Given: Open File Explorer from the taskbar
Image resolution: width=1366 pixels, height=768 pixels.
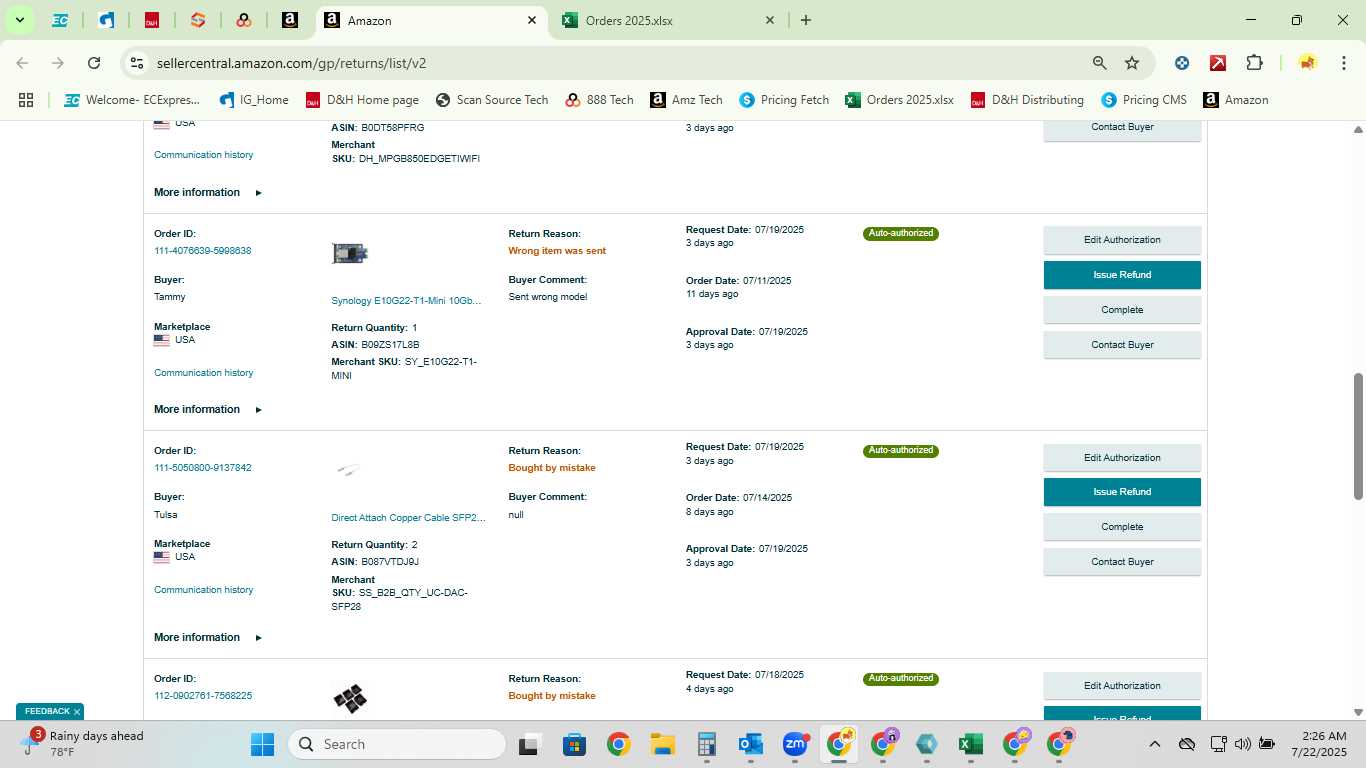Looking at the screenshot, I should [x=662, y=744].
